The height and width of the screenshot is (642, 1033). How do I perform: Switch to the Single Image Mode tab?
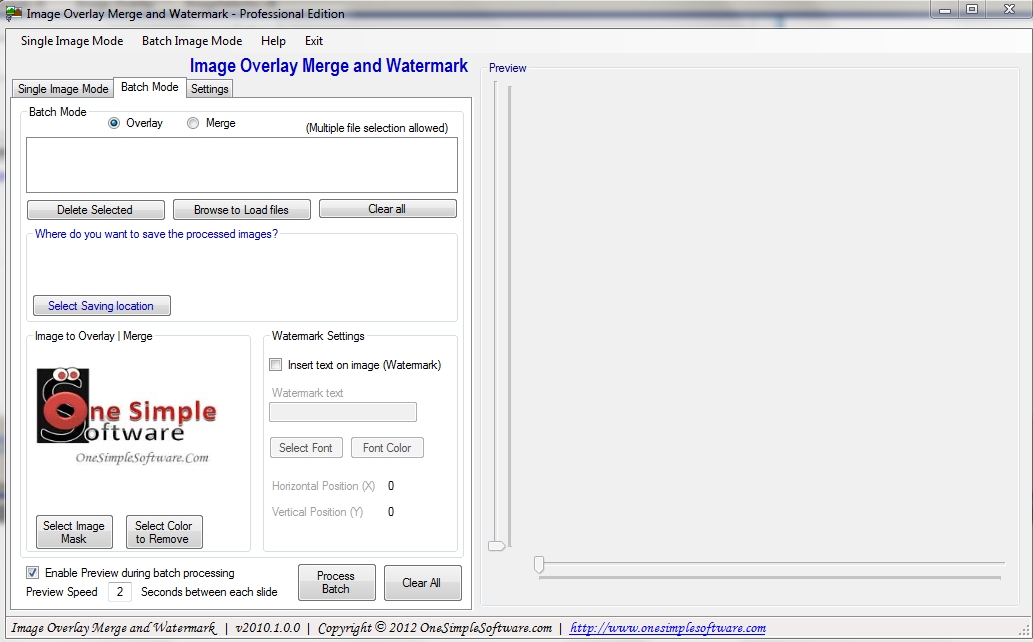62,88
